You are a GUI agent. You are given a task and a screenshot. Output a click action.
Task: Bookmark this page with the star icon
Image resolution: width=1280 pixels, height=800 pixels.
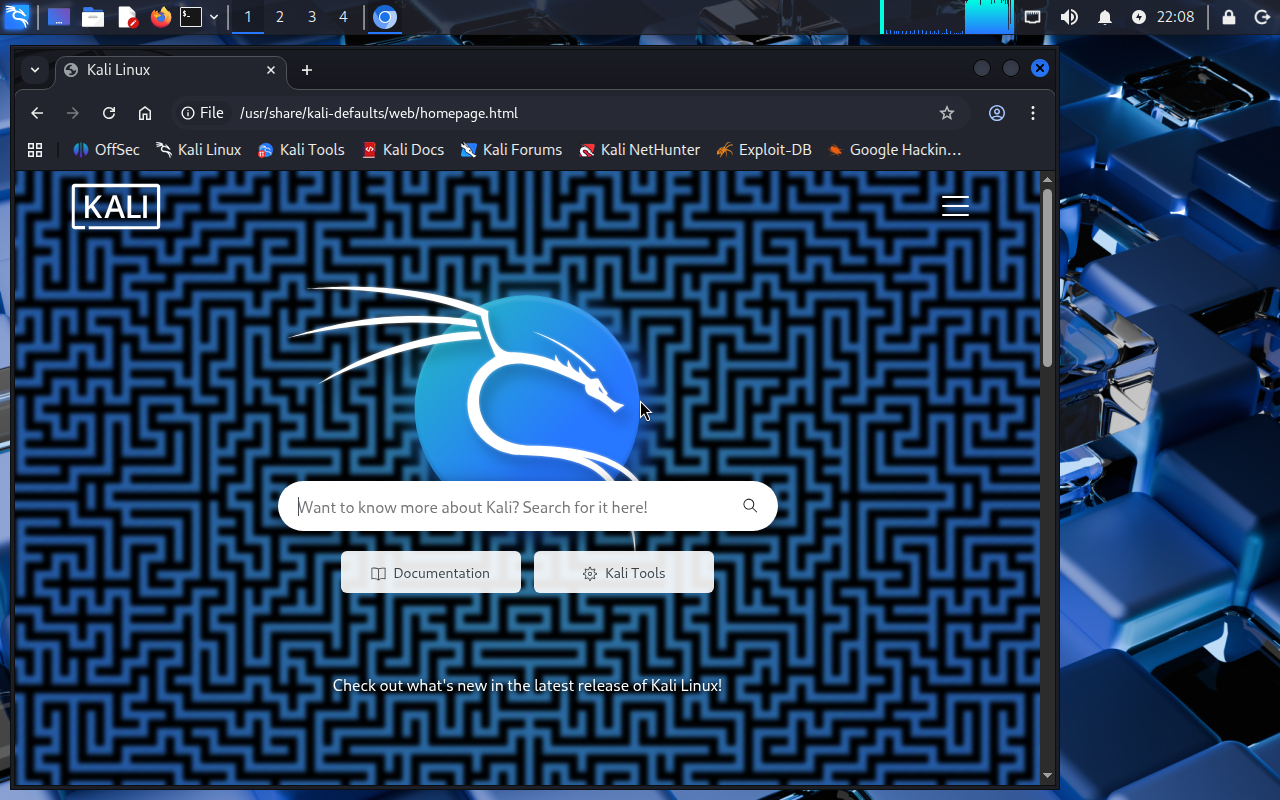point(947,113)
